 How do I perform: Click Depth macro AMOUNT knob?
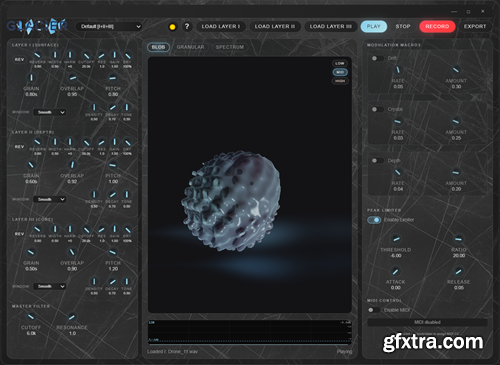(x=456, y=172)
